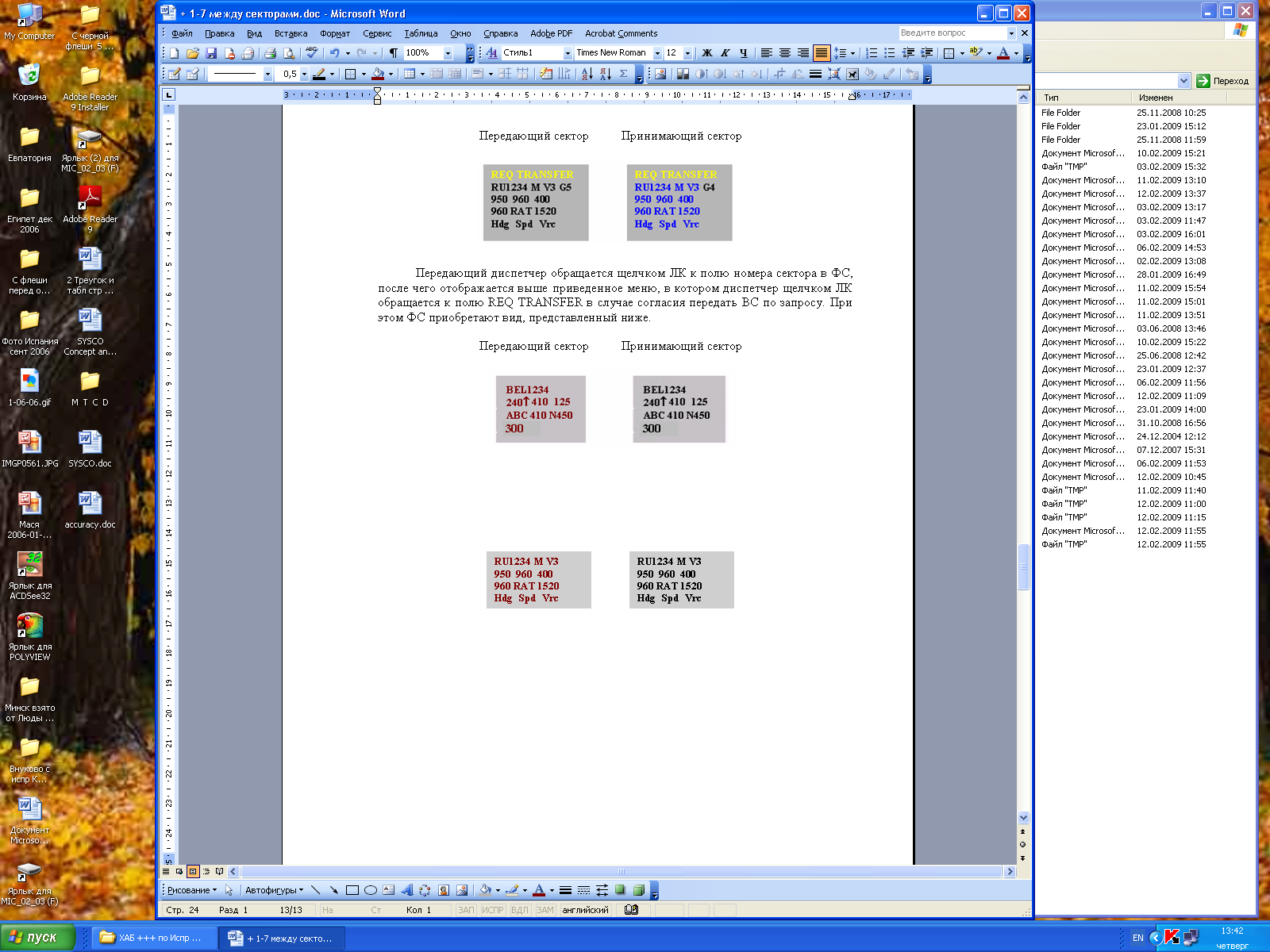Click the Sort Ascending table icon
The width and height of the screenshot is (1270, 952).
[587, 74]
